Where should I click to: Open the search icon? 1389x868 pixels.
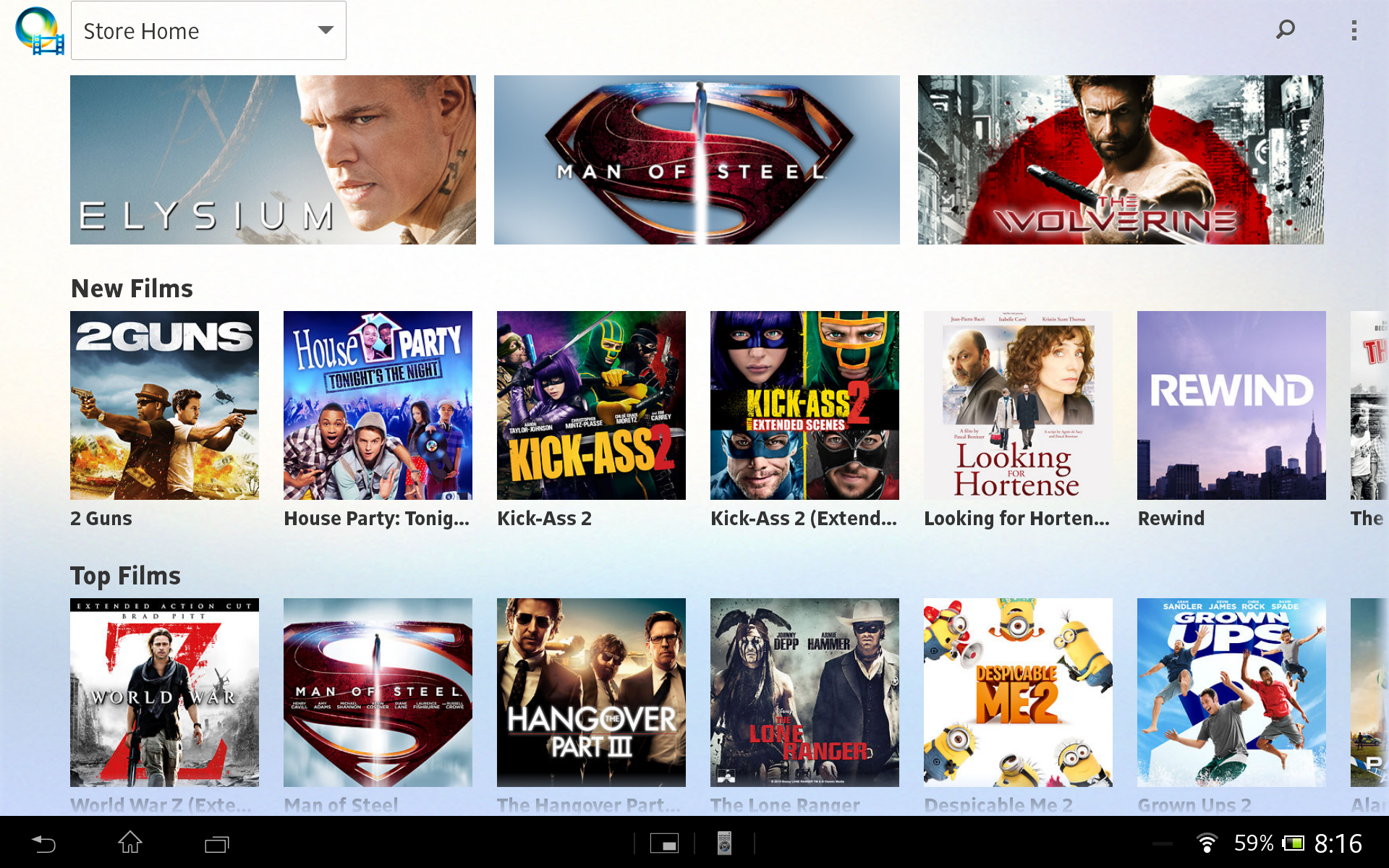(1285, 30)
